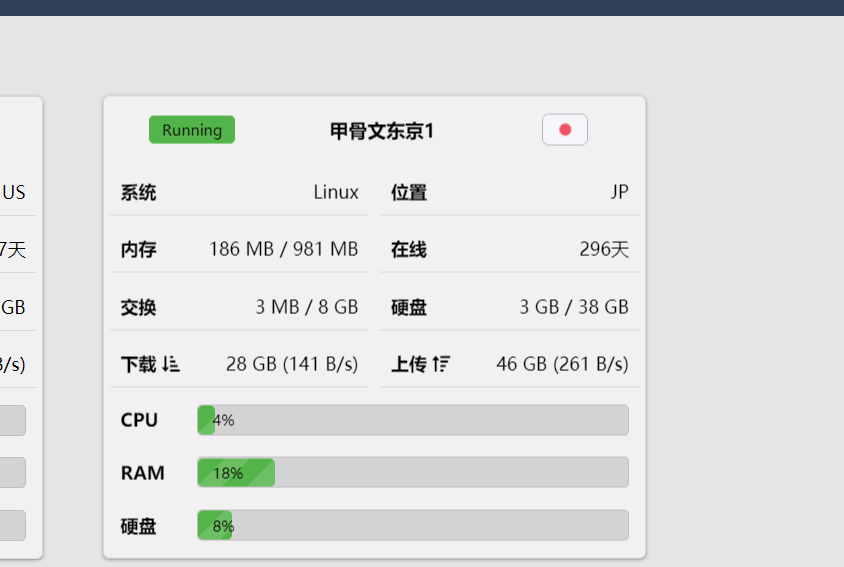The height and width of the screenshot is (567, 844).
Task: Click the 硬盘 8% progress bar
Action: [413, 525]
